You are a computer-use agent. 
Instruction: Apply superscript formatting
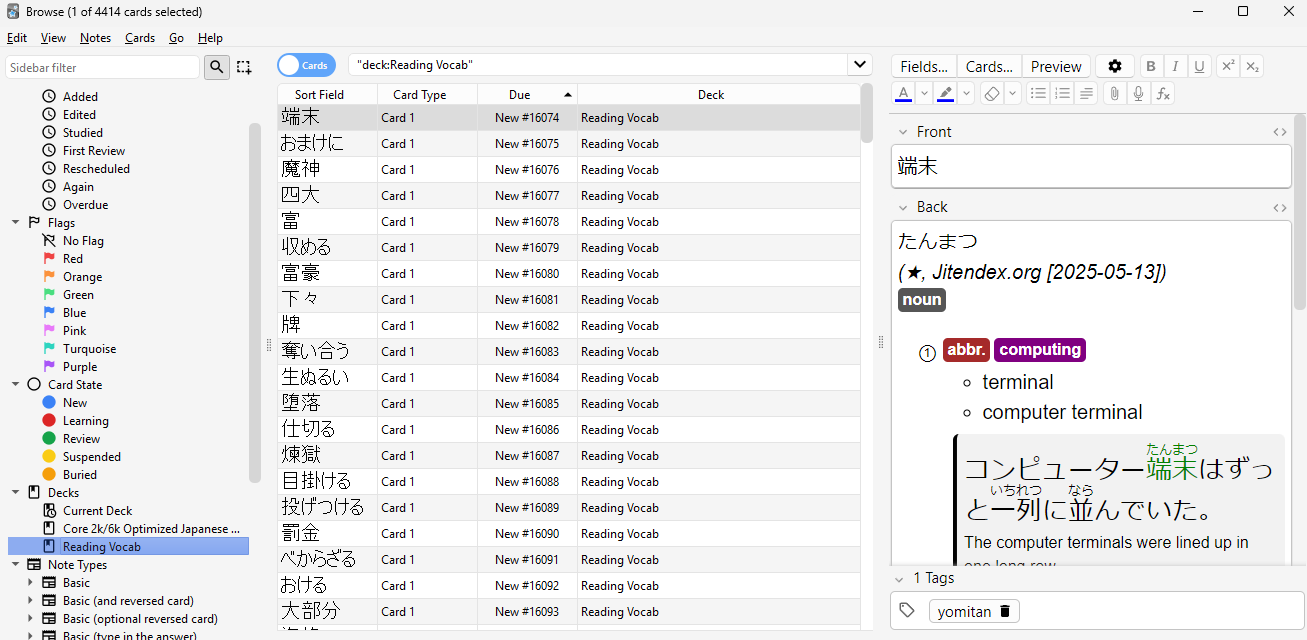tap(1229, 66)
